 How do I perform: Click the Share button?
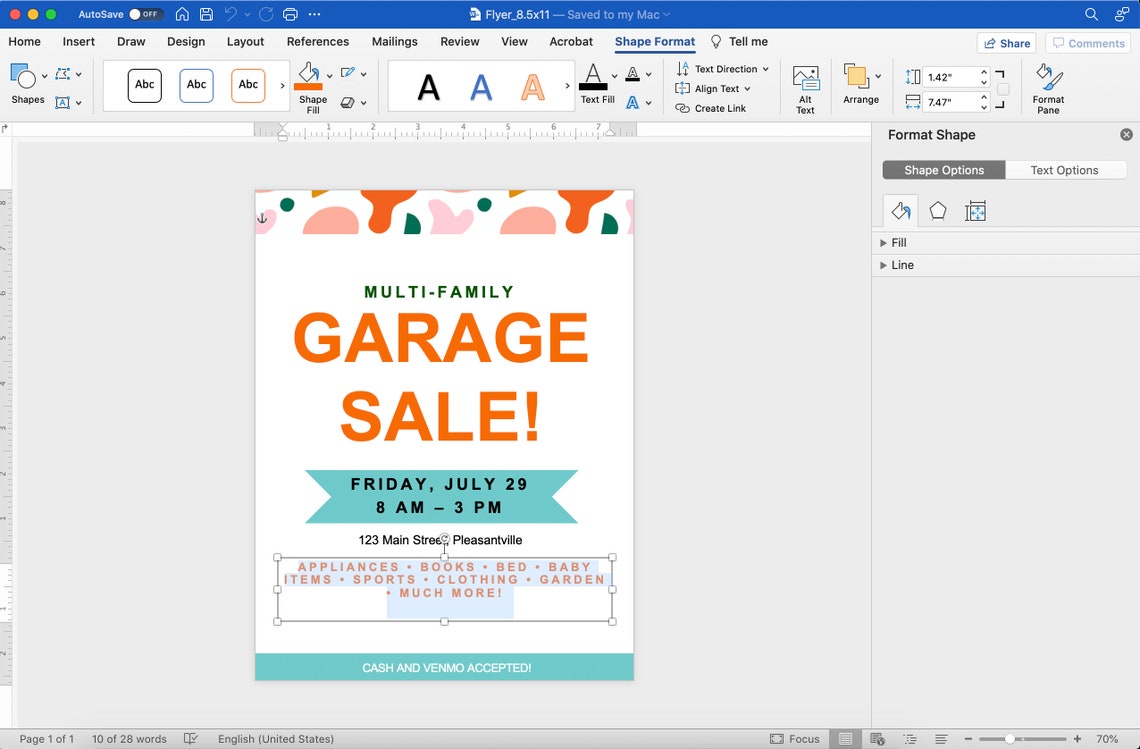click(x=1006, y=43)
